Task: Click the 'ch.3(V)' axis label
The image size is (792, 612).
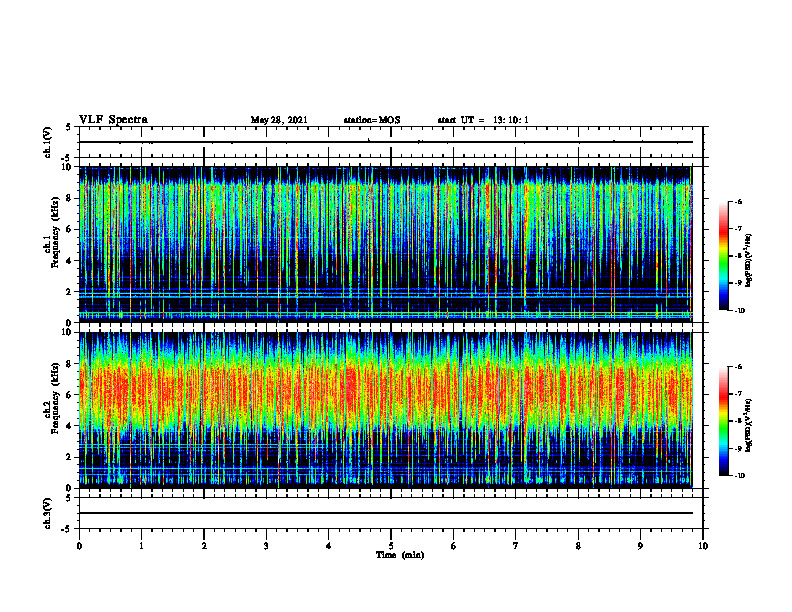Action: pyautogui.click(x=47, y=513)
